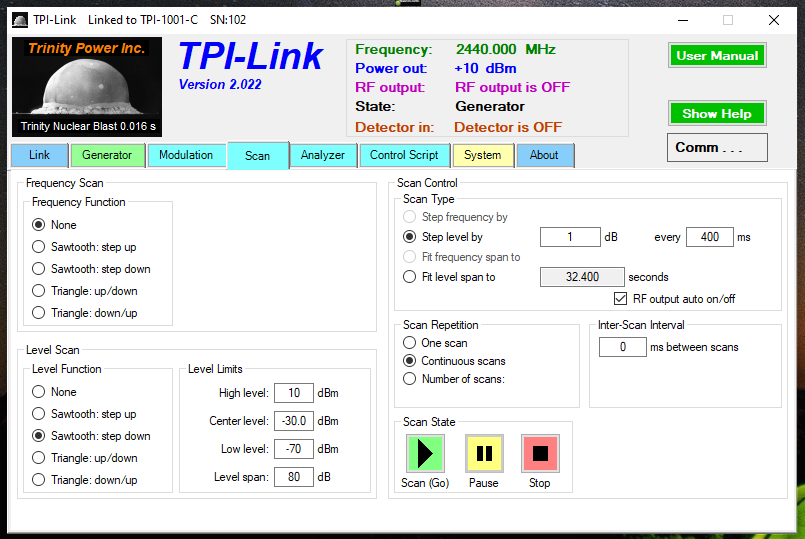
Task: Open the Modulation tab
Action: tap(186, 155)
